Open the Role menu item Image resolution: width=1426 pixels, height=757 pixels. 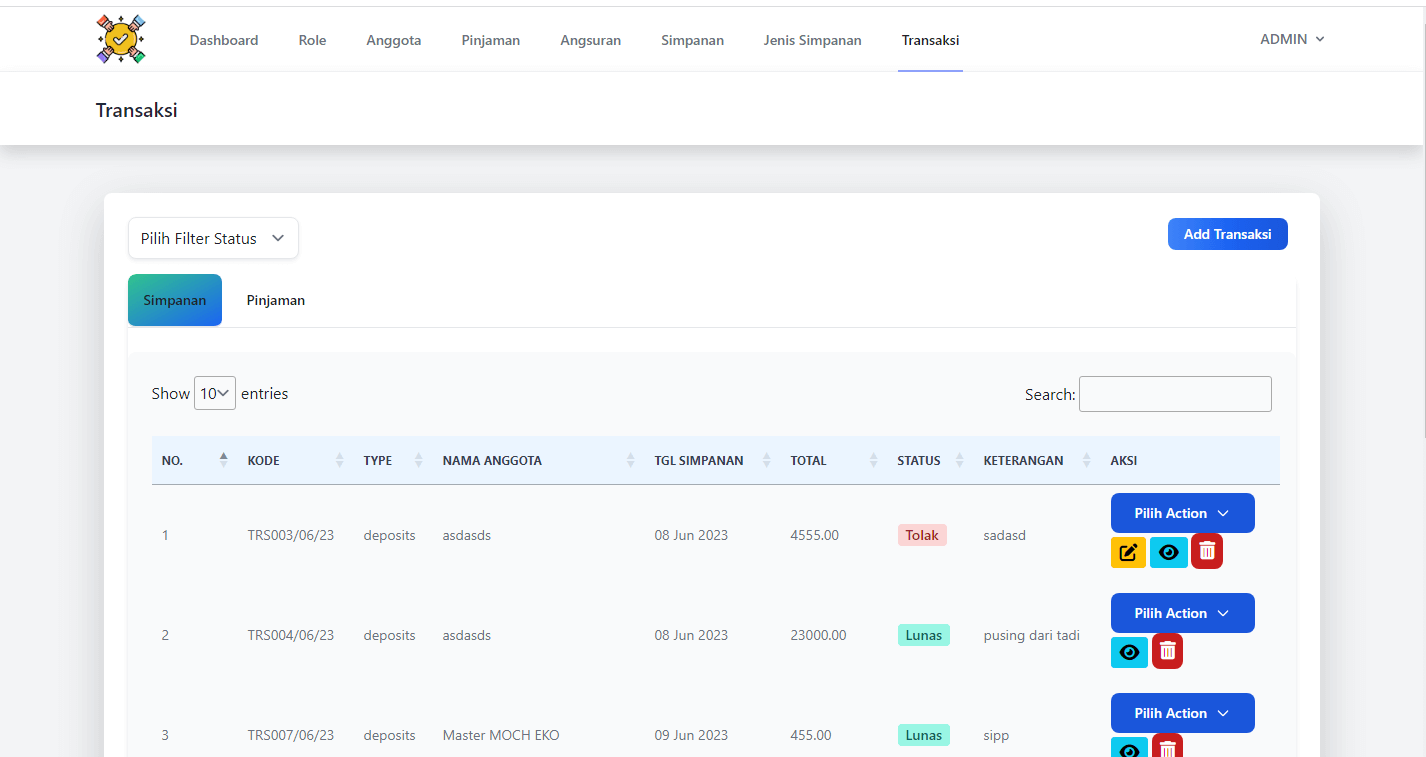point(312,40)
